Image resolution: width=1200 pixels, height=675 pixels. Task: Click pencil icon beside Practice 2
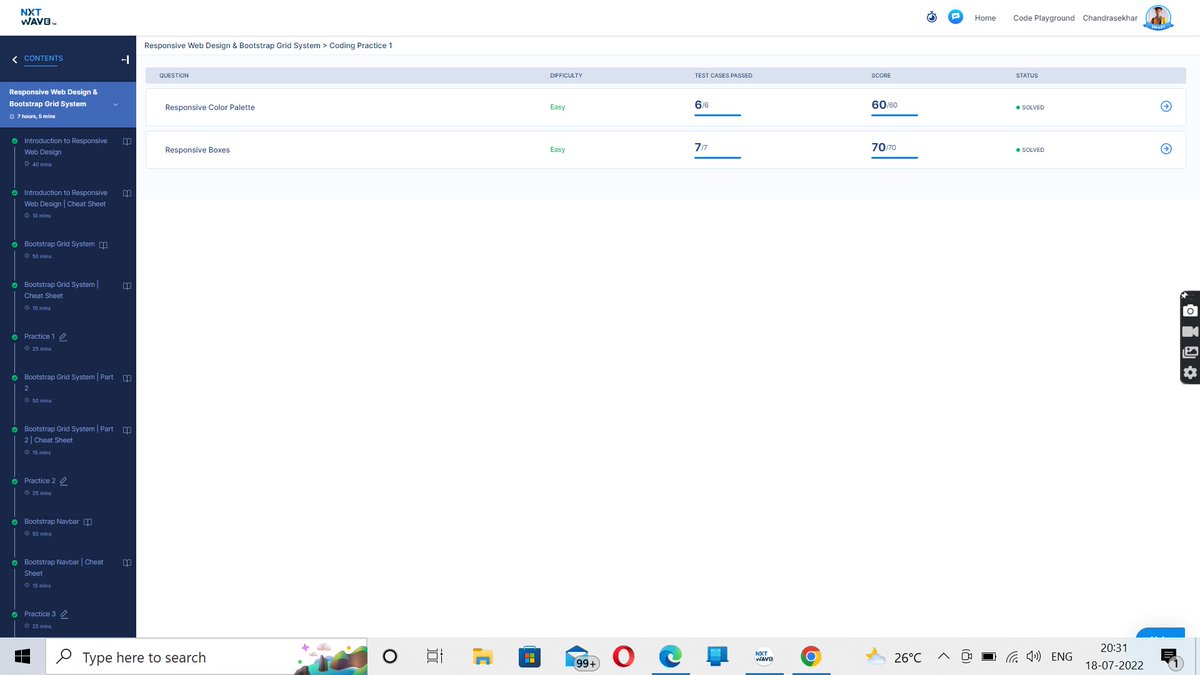(64, 481)
